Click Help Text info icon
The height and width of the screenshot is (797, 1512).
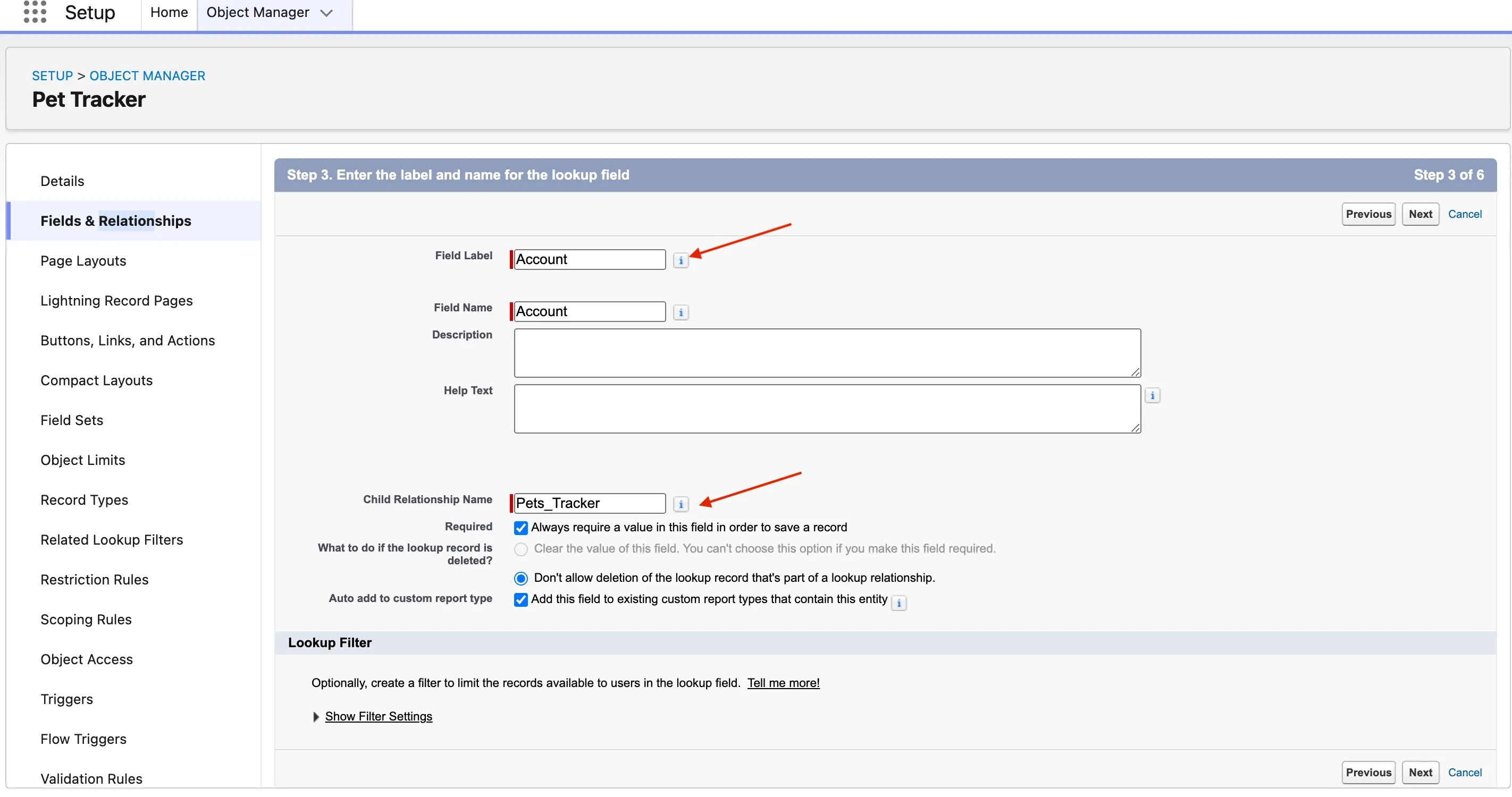click(1152, 396)
